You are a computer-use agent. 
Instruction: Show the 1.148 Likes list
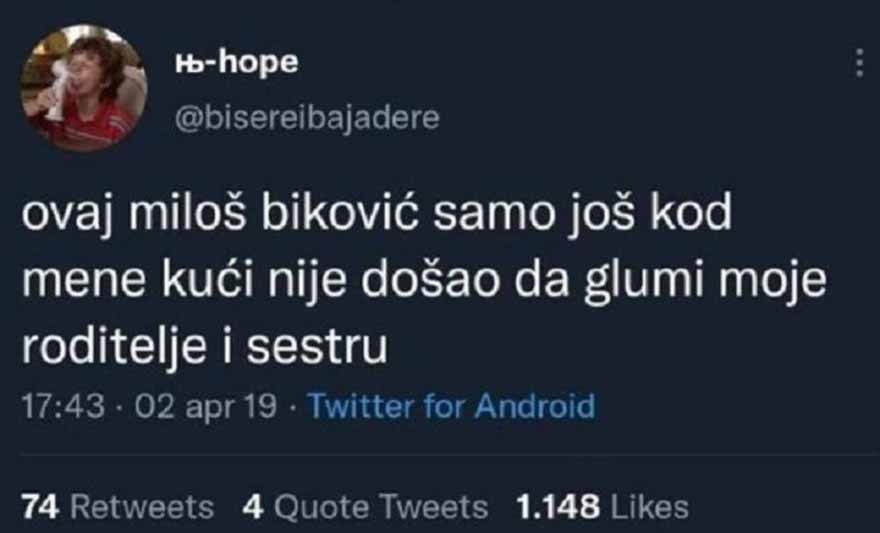click(x=602, y=507)
